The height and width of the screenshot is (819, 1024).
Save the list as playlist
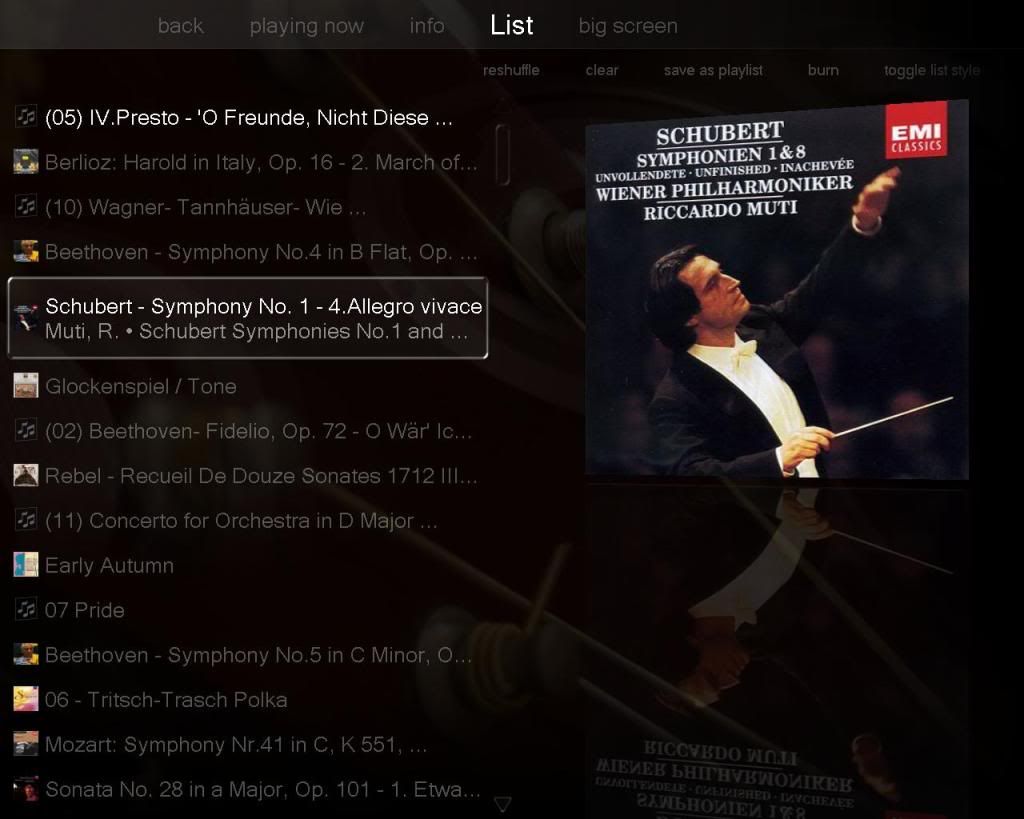pyautogui.click(x=713, y=70)
